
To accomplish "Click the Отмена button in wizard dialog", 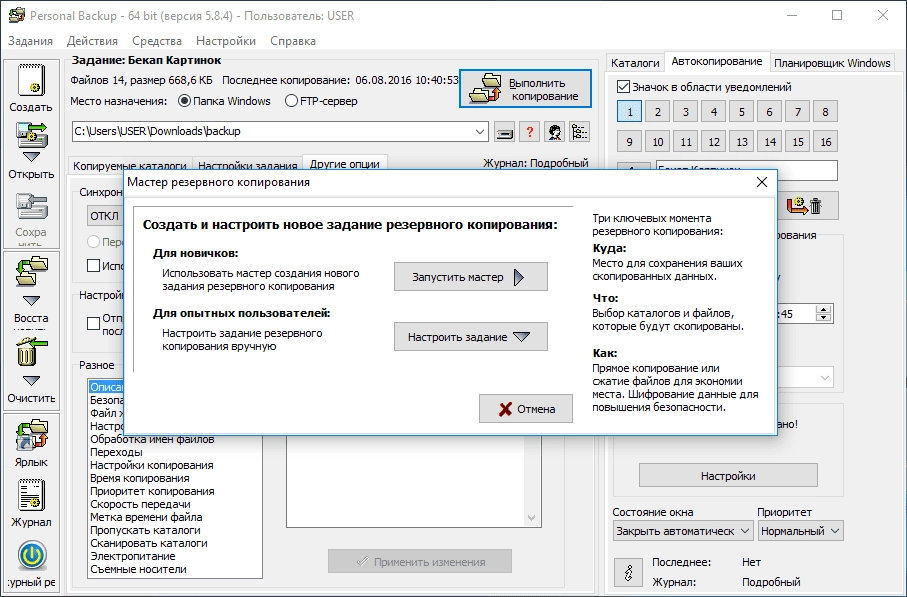I will [526, 409].
